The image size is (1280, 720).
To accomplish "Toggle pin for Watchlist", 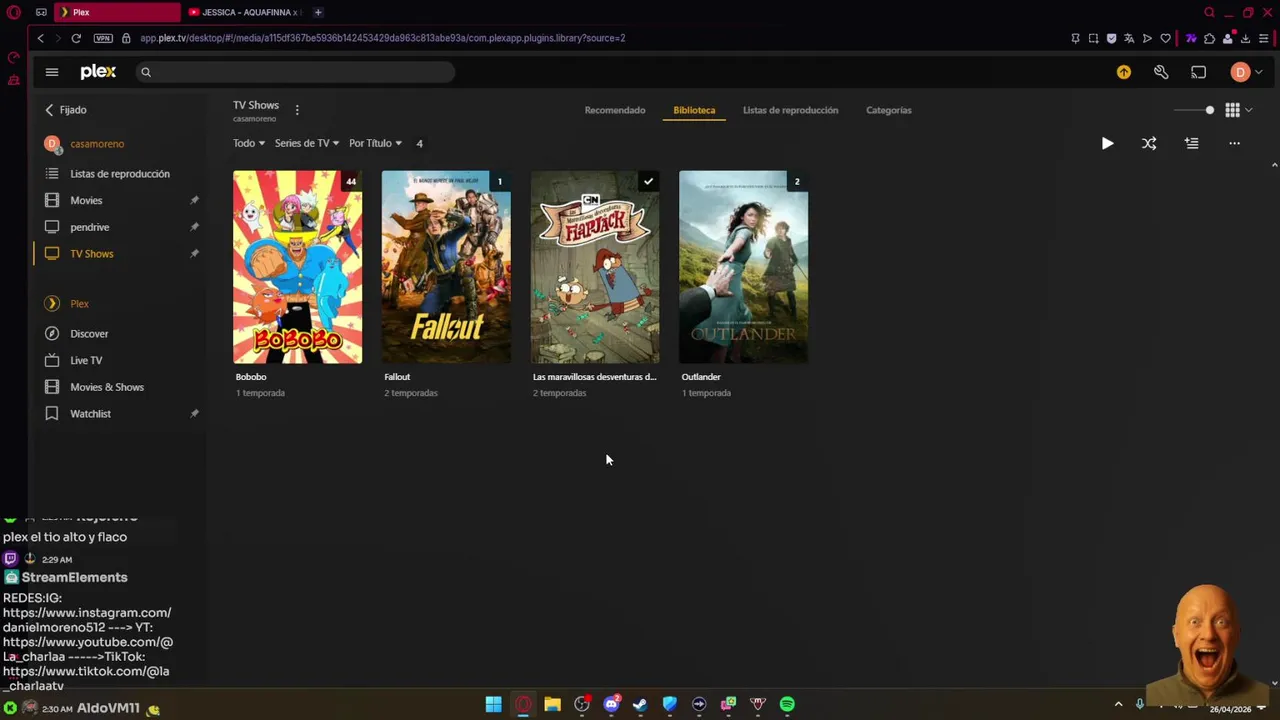I will 194,414.
